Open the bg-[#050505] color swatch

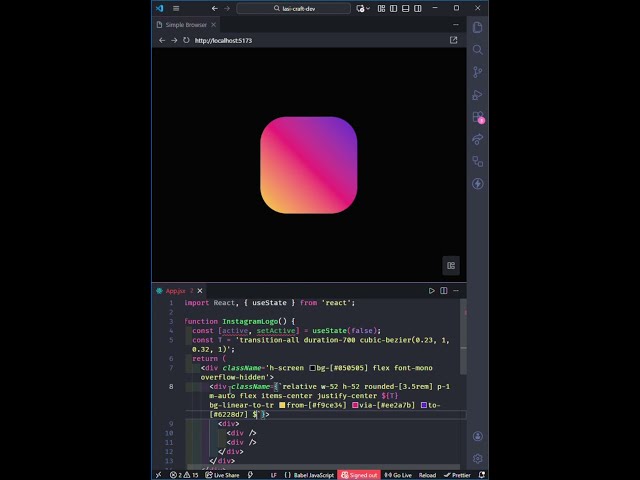[312, 368]
